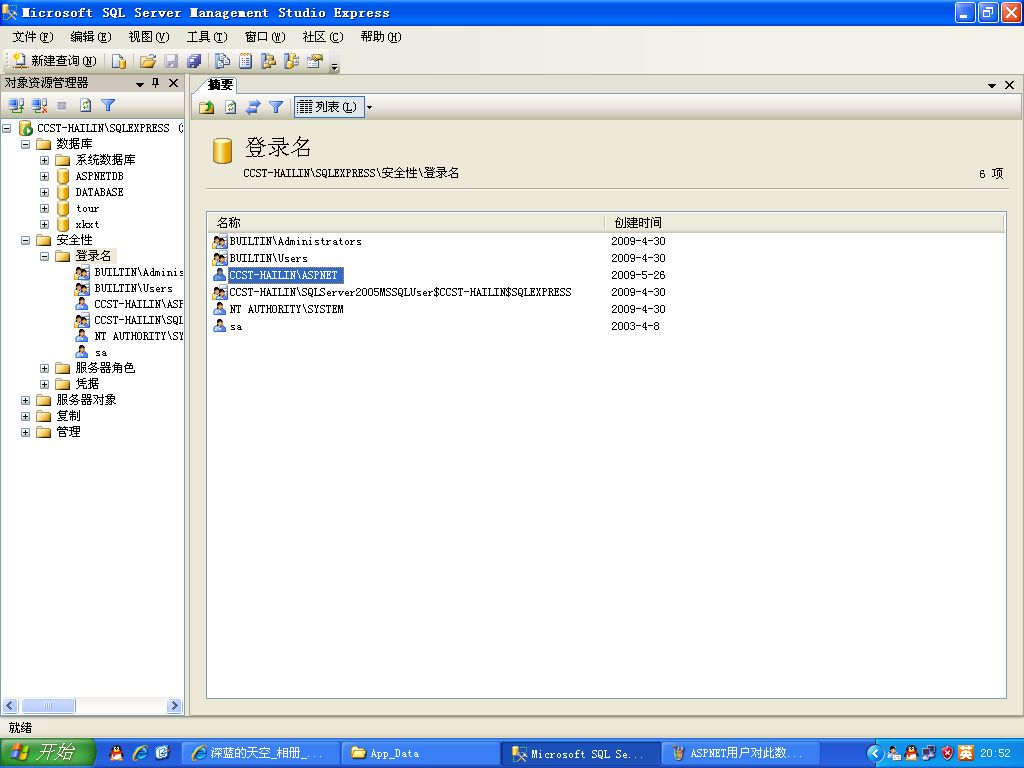Expand the xkxt database node
This screenshot has height=768, width=1024.
point(44,225)
